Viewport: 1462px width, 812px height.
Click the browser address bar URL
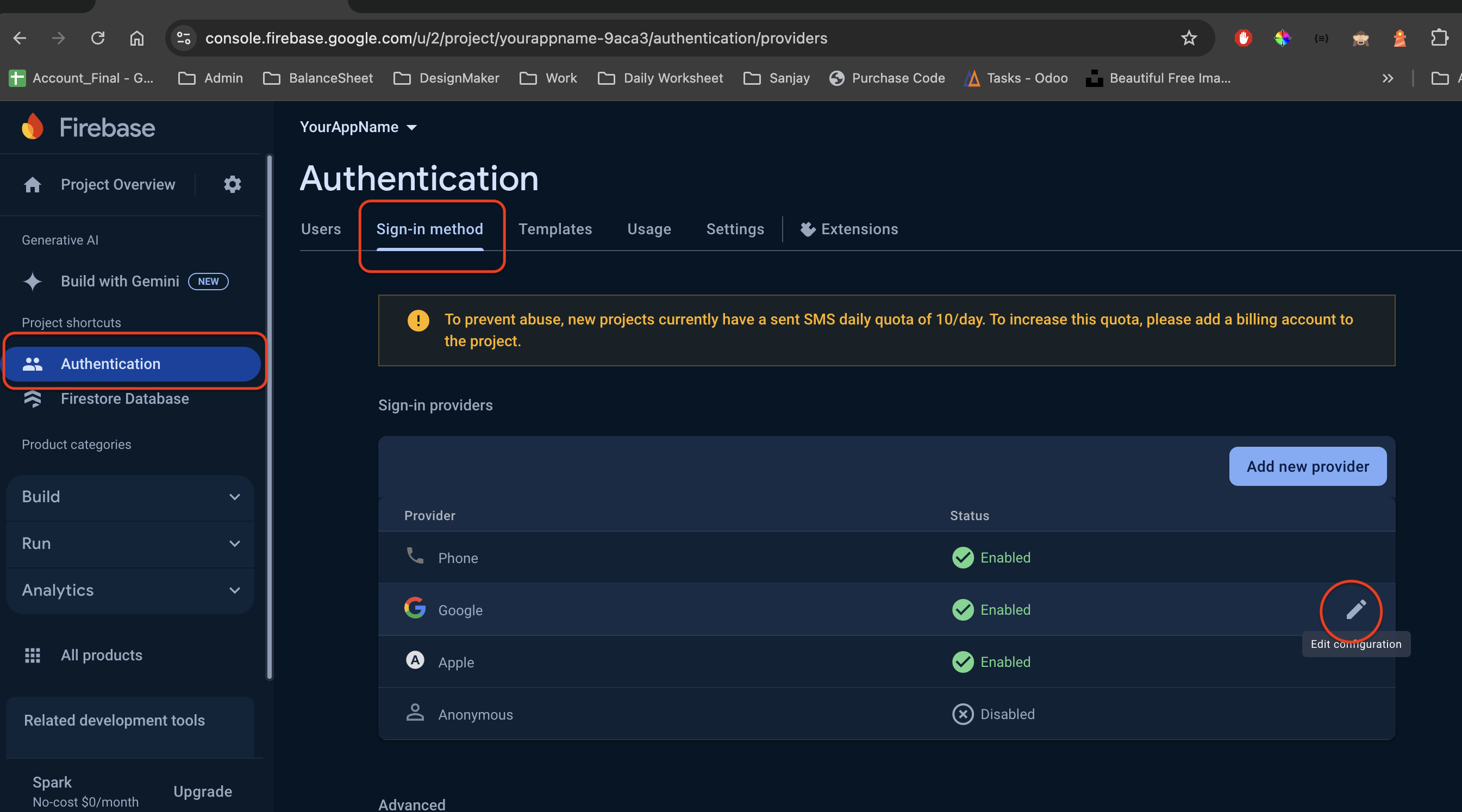[516, 38]
